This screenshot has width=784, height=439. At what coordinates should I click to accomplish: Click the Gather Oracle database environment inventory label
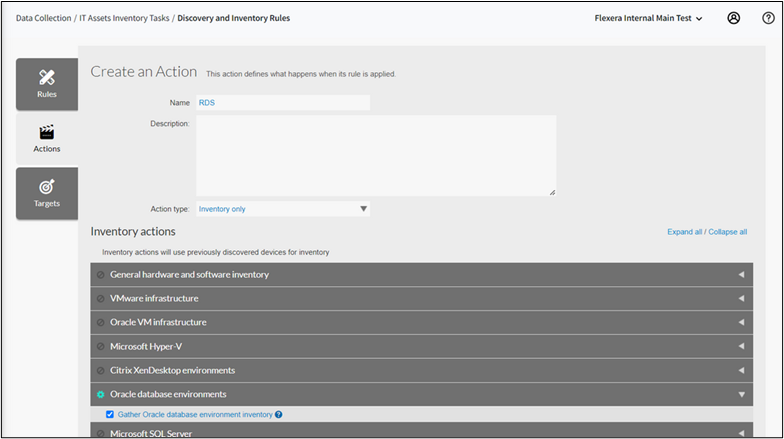click(x=195, y=414)
